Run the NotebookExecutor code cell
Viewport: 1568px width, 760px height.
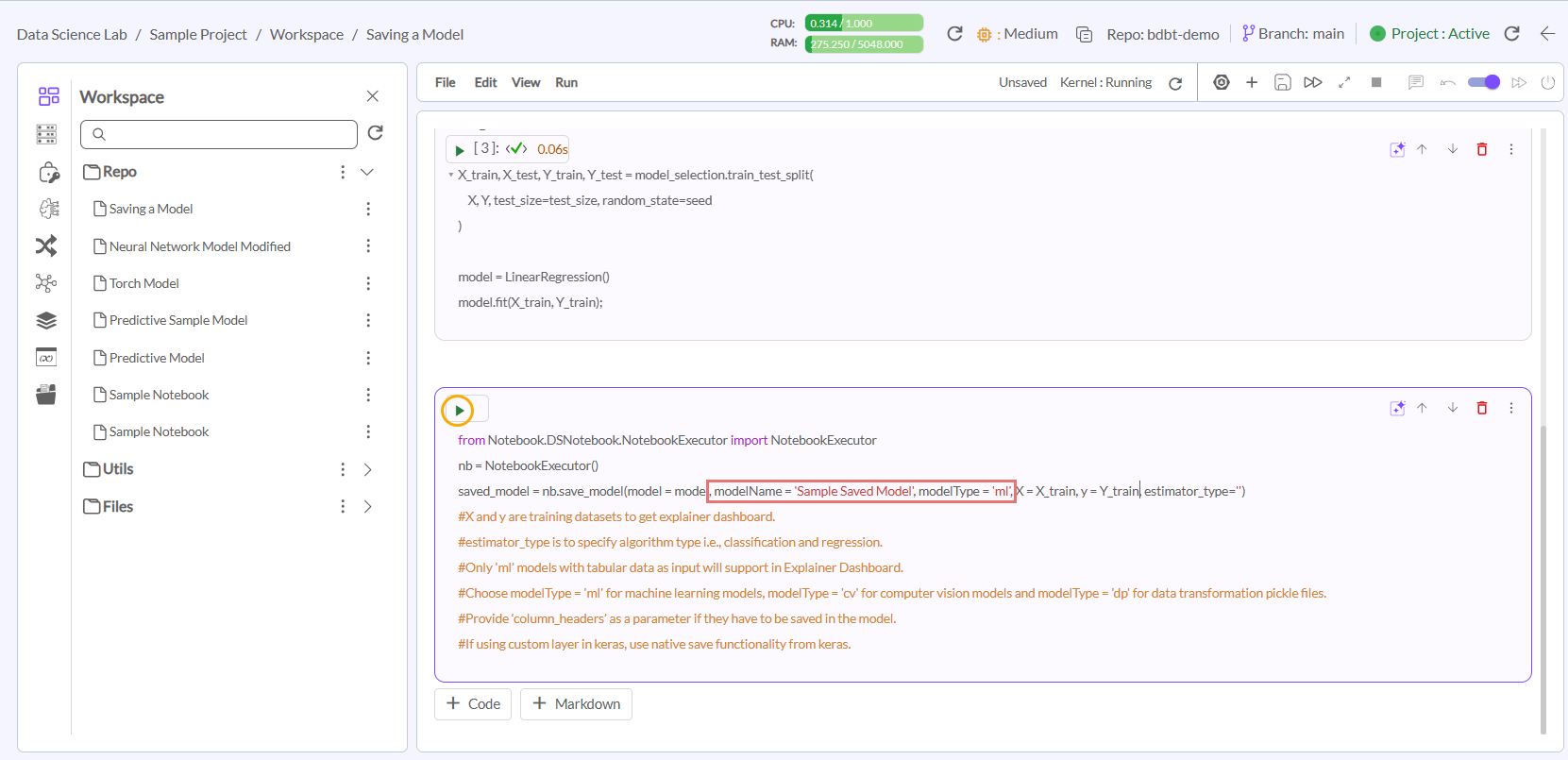point(459,411)
